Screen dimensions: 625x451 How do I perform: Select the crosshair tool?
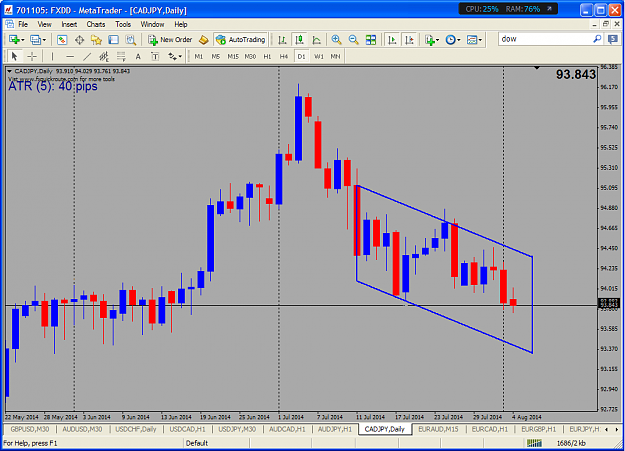point(32,56)
